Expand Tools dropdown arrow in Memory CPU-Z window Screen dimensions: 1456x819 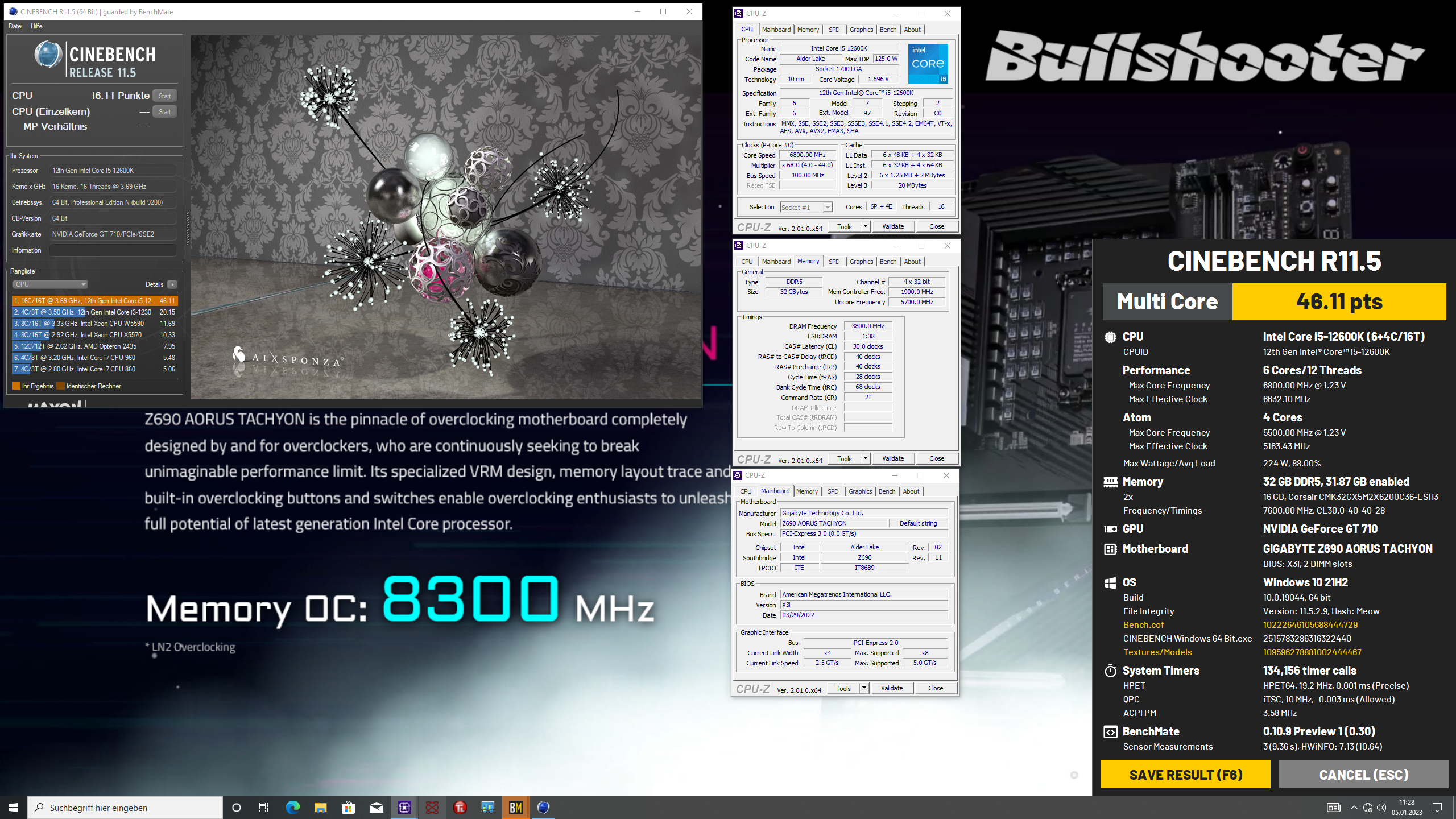[x=865, y=458]
